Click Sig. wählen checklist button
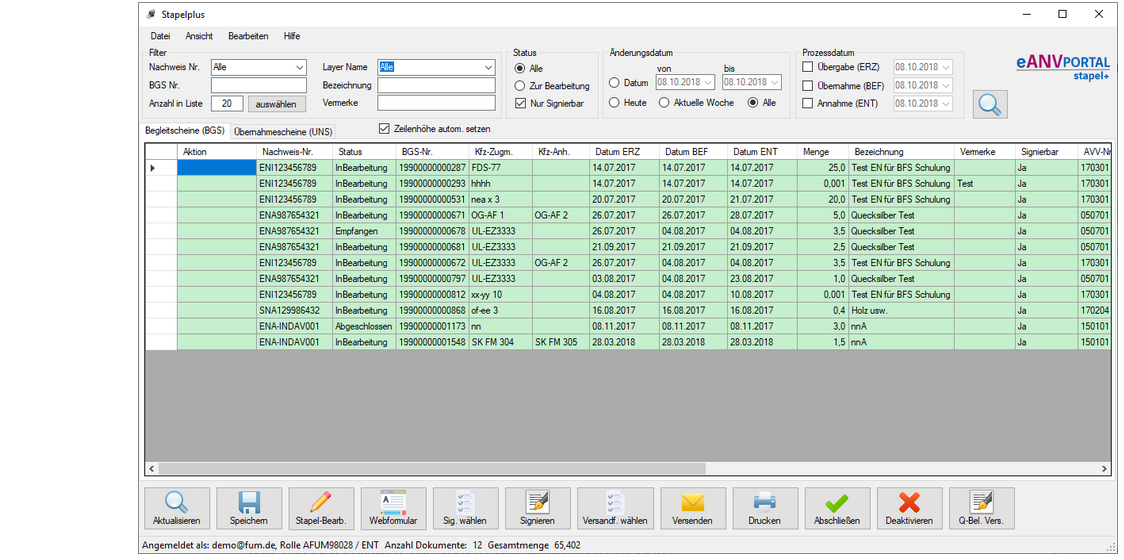This screenshot has width=1124, height=560. pos(465,508)
